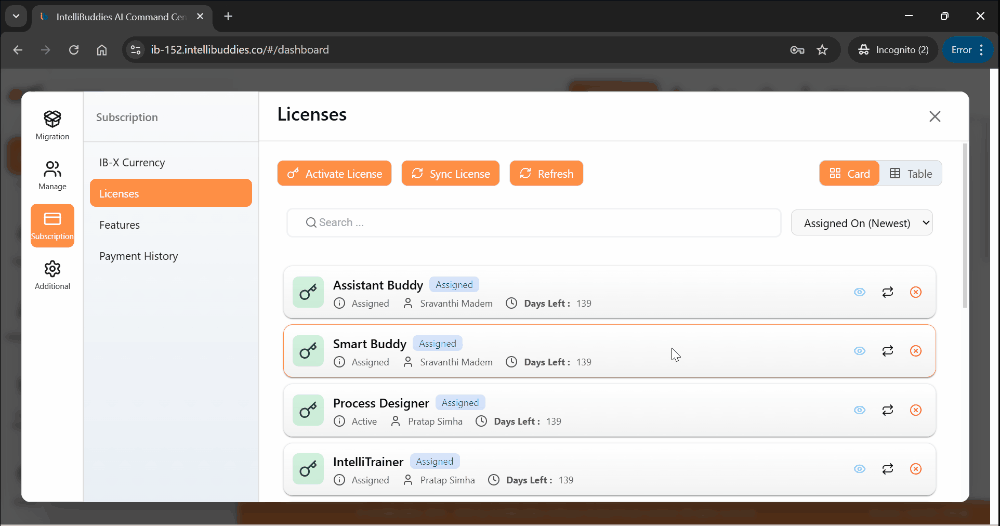This screenshot has width=1000, height=526.
Task: Revoke the IntelliTrainer license with X icon
Action: (916, 469)
